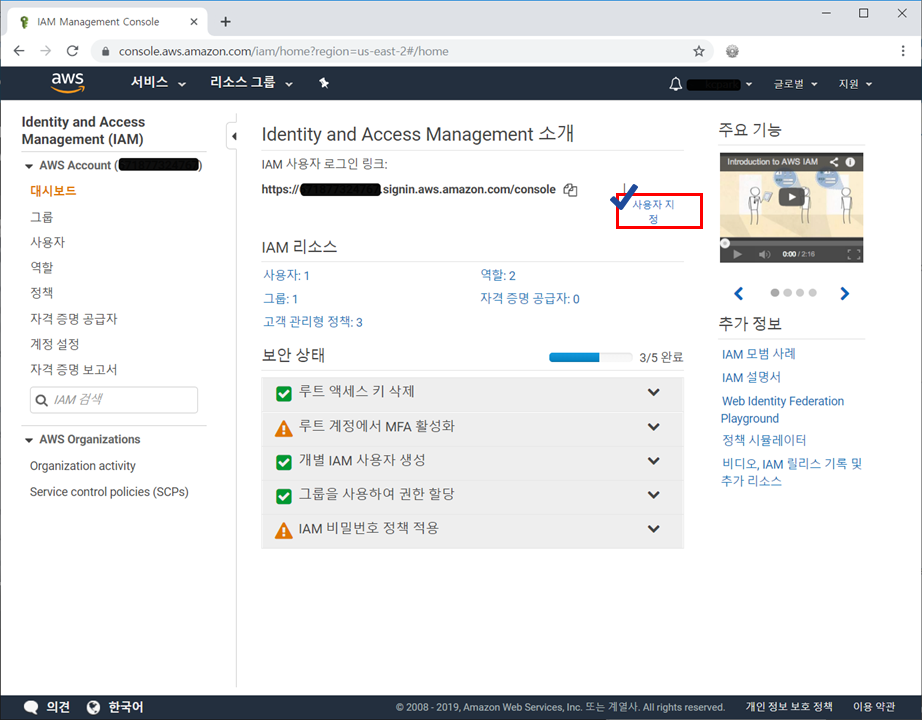Open 자격 증명 공급자 in sidebar
This screenshot has width=922, height=720.
(x=74, y=319)
